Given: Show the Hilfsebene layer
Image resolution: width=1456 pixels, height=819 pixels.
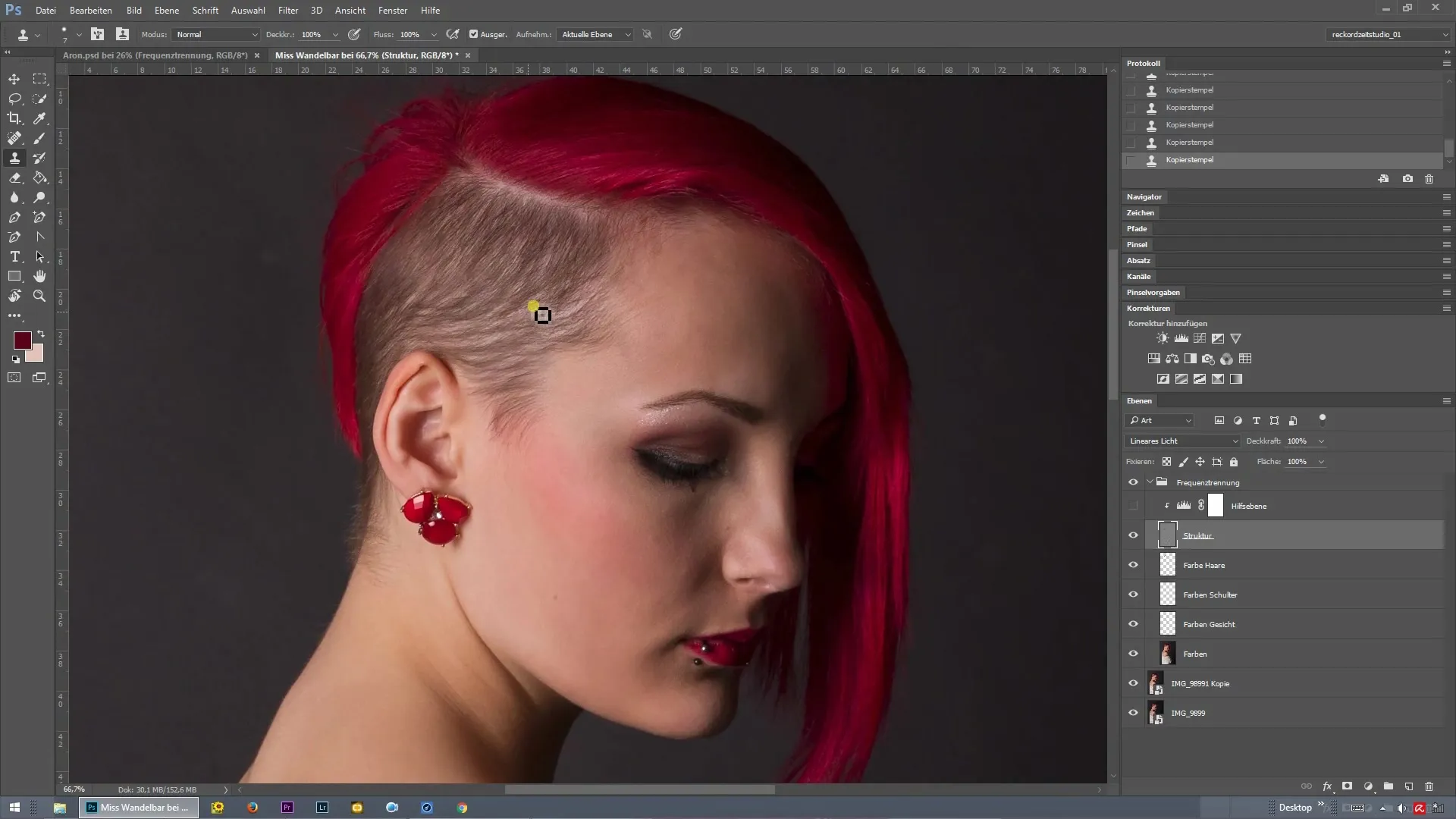Looking at the screenshot, I should (x=1133, y=506).
